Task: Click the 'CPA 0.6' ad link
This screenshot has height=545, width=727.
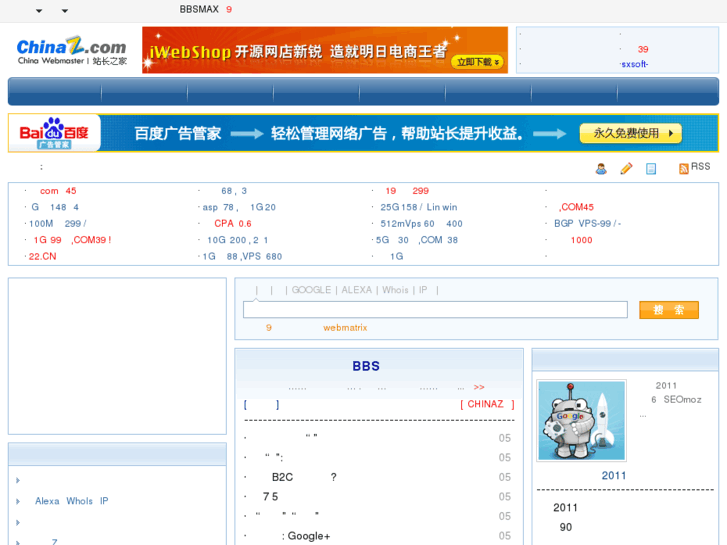Action: click(x=233, y=224)
